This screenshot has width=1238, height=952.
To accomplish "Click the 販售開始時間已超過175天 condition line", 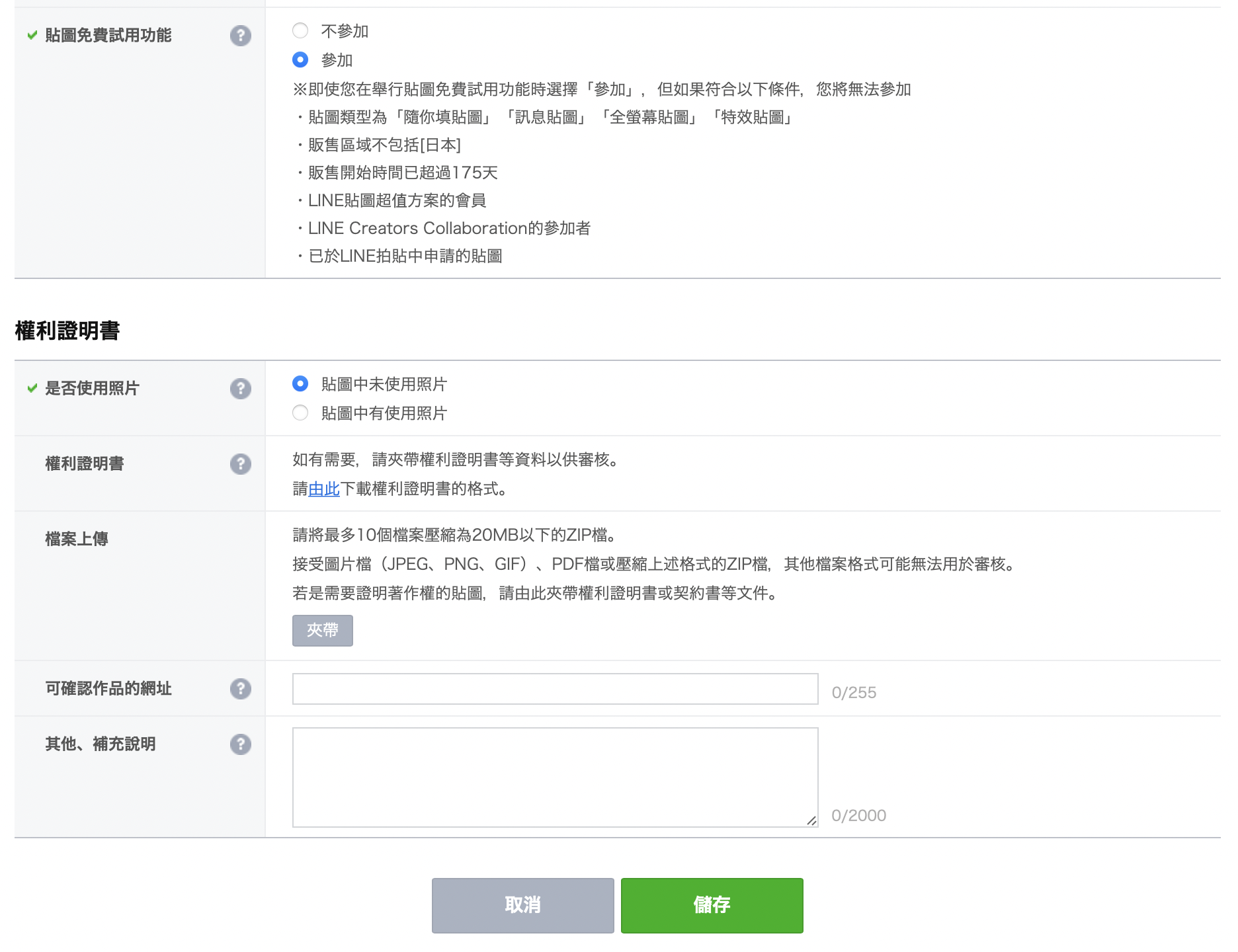I will click(x=395, y=173).
